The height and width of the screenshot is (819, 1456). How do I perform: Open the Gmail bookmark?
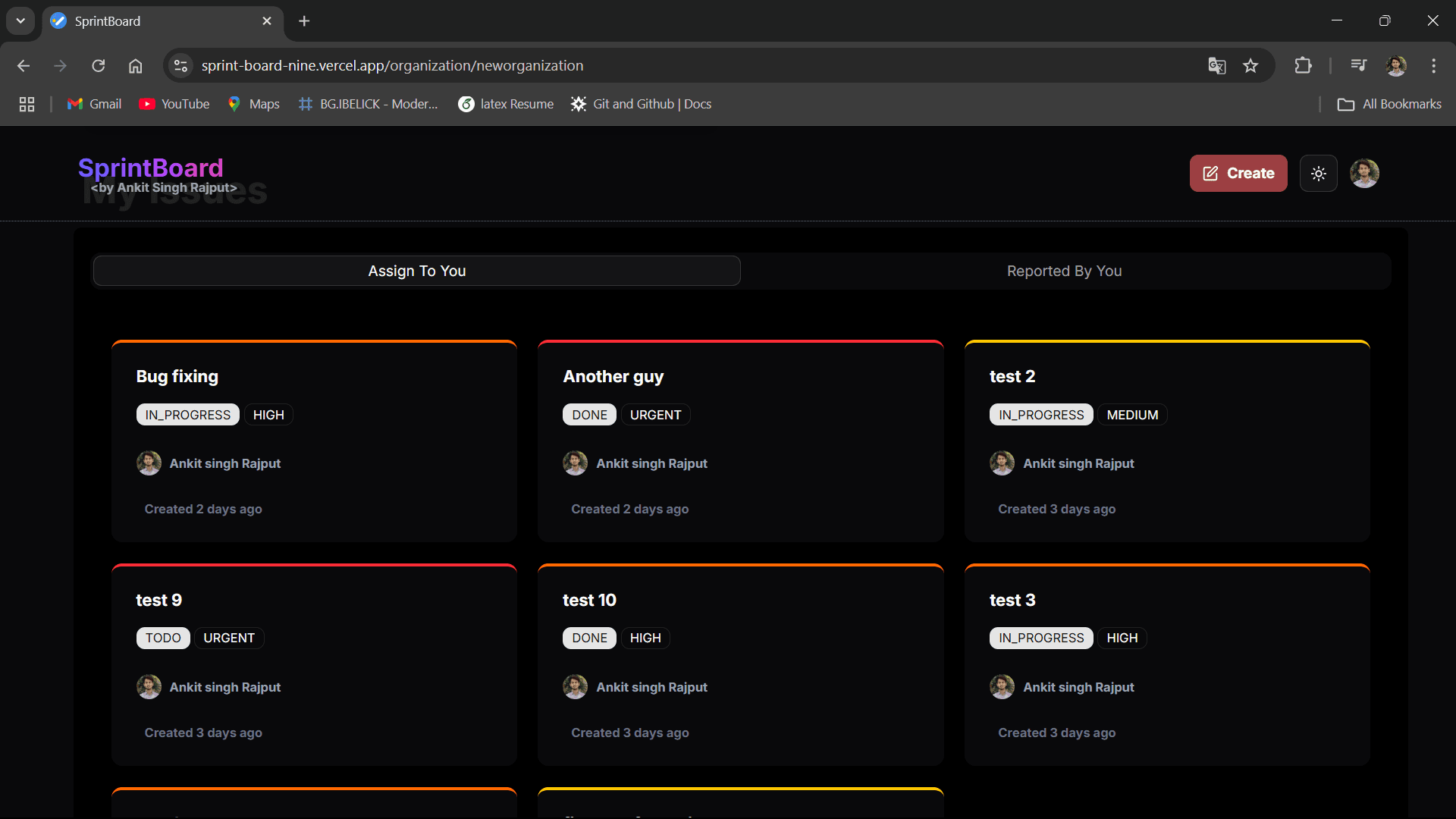[95, 104]
